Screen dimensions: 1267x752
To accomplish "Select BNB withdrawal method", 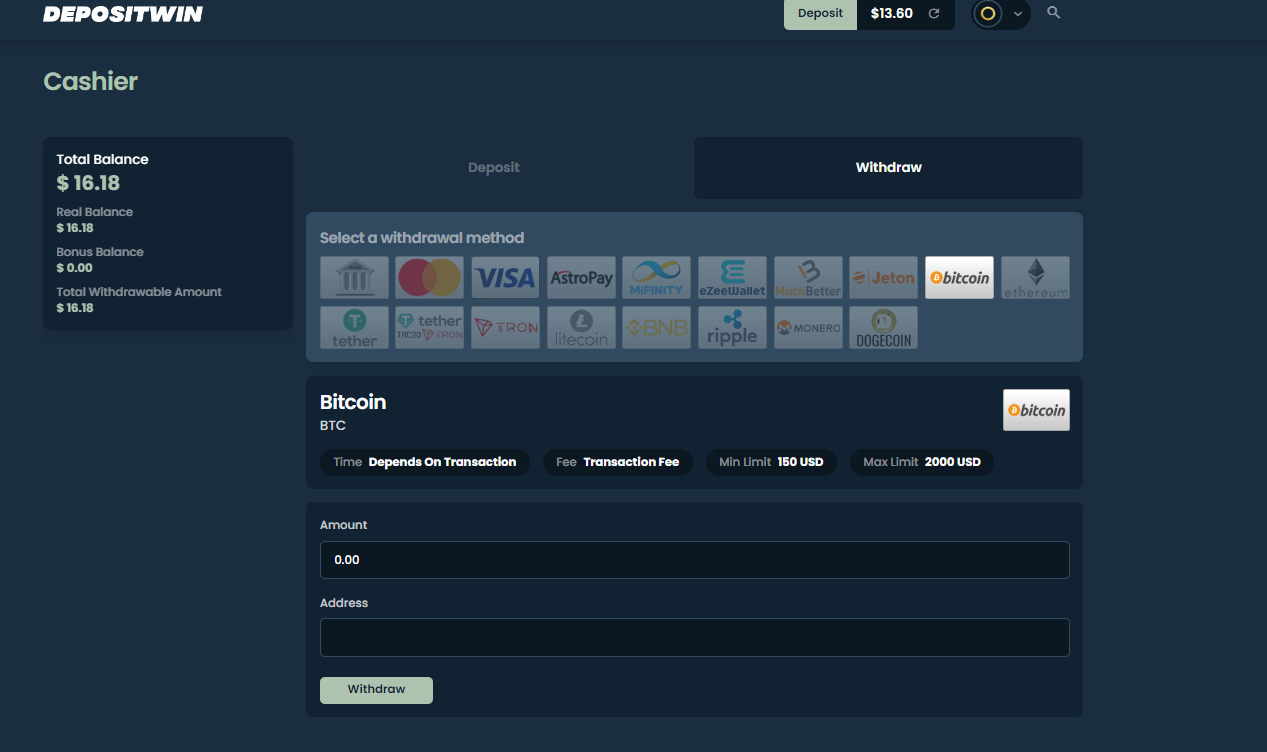I will point(656,328).
